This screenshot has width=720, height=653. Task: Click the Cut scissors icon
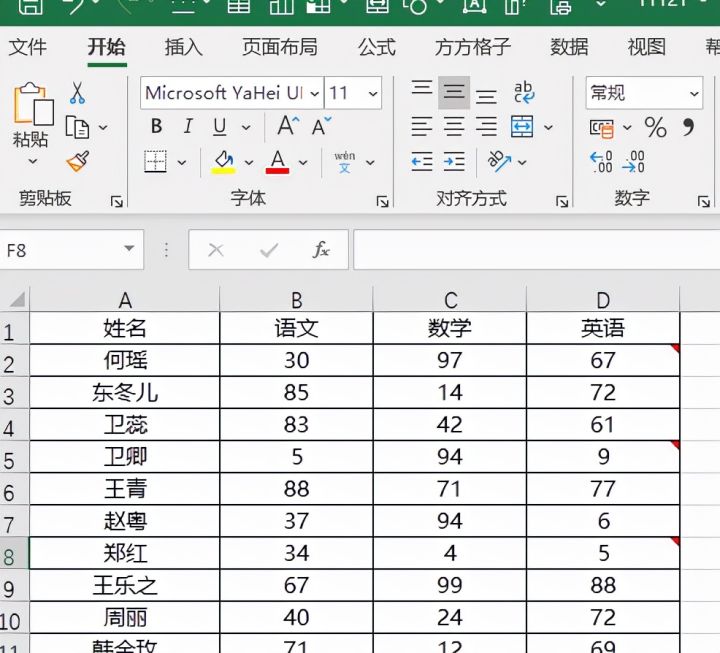click(x=77, y=93)
